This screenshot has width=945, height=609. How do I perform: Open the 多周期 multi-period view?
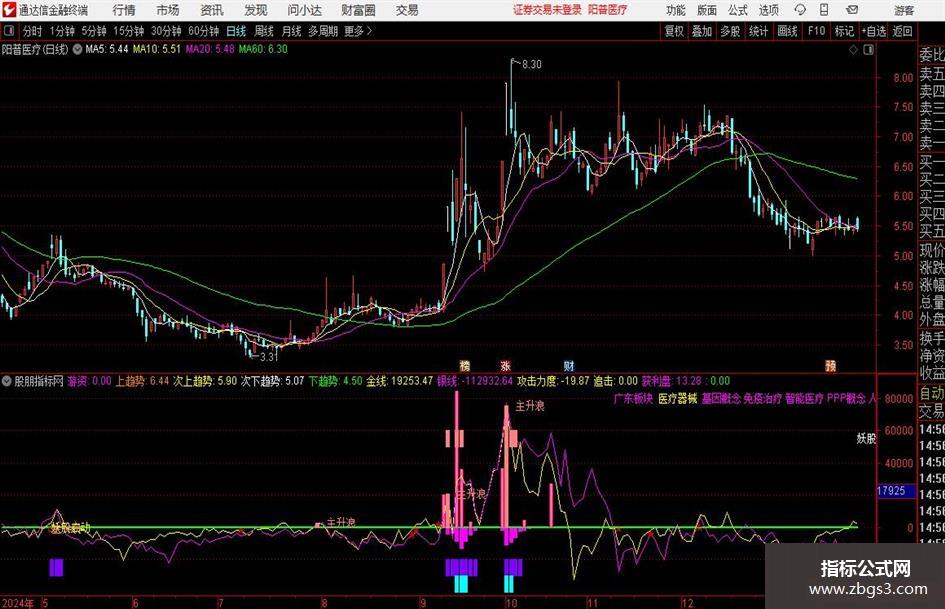pos(322,31)
